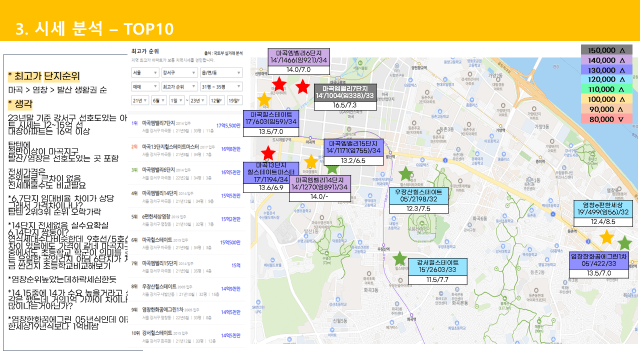The height and width of the screenshot is (360, 640).
Task: Click the yellow star above the 마곡힐스테이트 label
Action: 264,100
